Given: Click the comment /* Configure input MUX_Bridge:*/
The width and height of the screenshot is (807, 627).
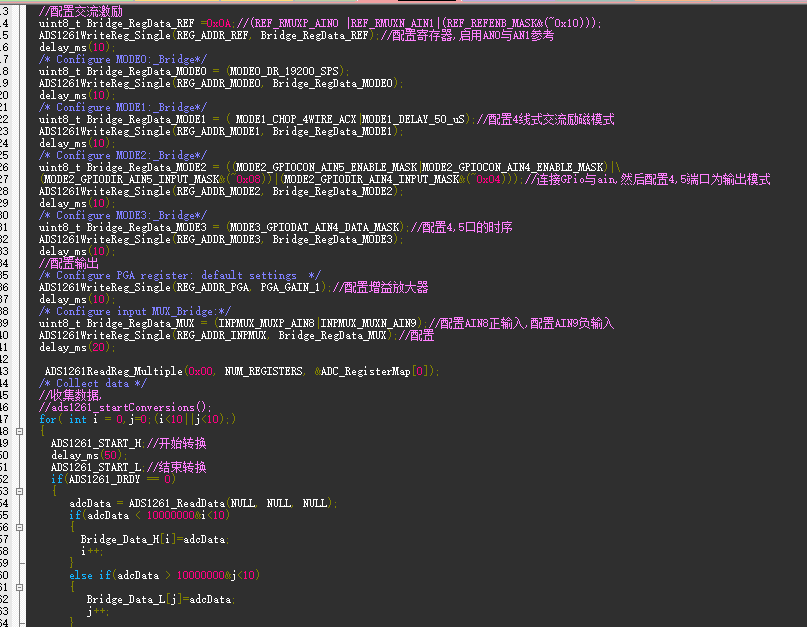Looking at the screenshot, I should 135,311.
